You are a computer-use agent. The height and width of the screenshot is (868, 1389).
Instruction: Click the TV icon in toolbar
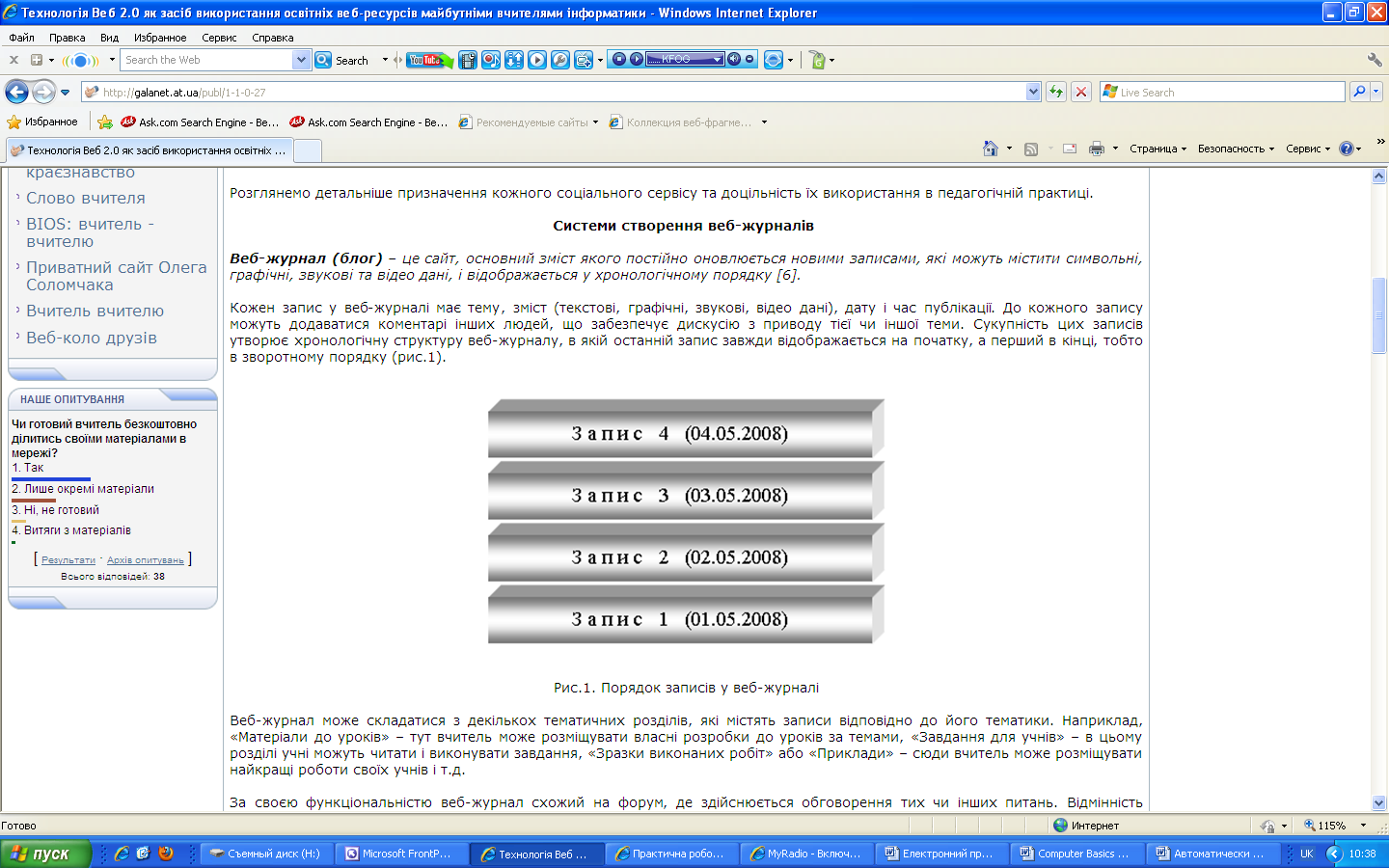pyautogui.click(x=584, y=60)
